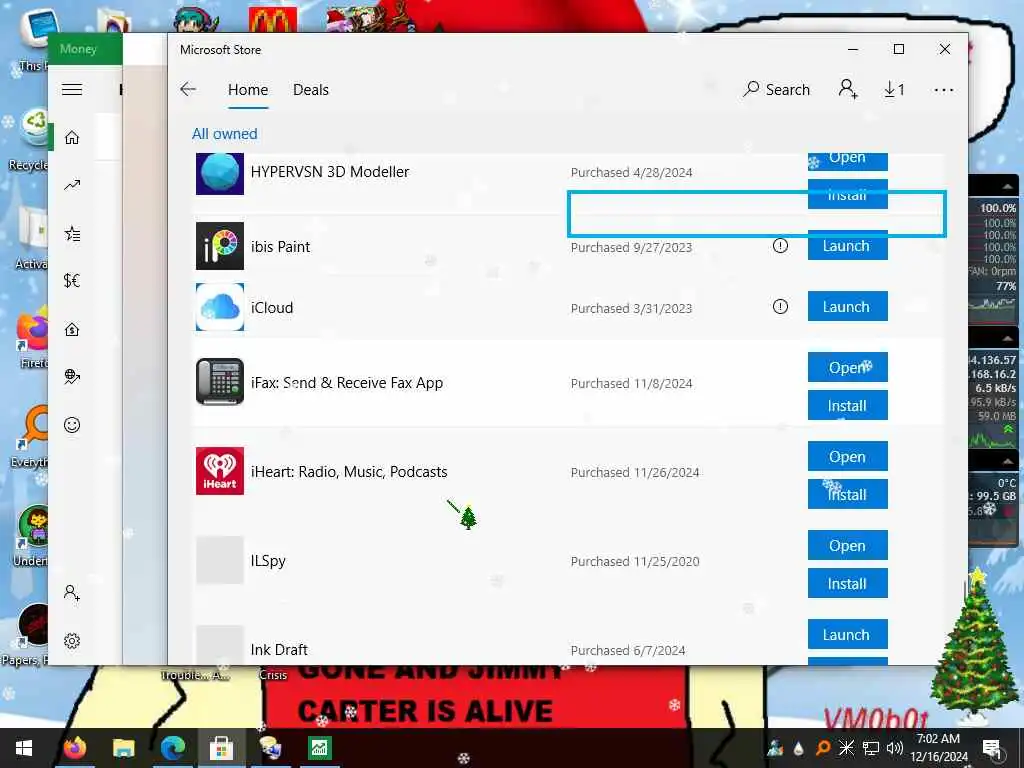1024x768 pixels.
Task: Open Firefox from the taskbar
Action: tap(74, 748)
